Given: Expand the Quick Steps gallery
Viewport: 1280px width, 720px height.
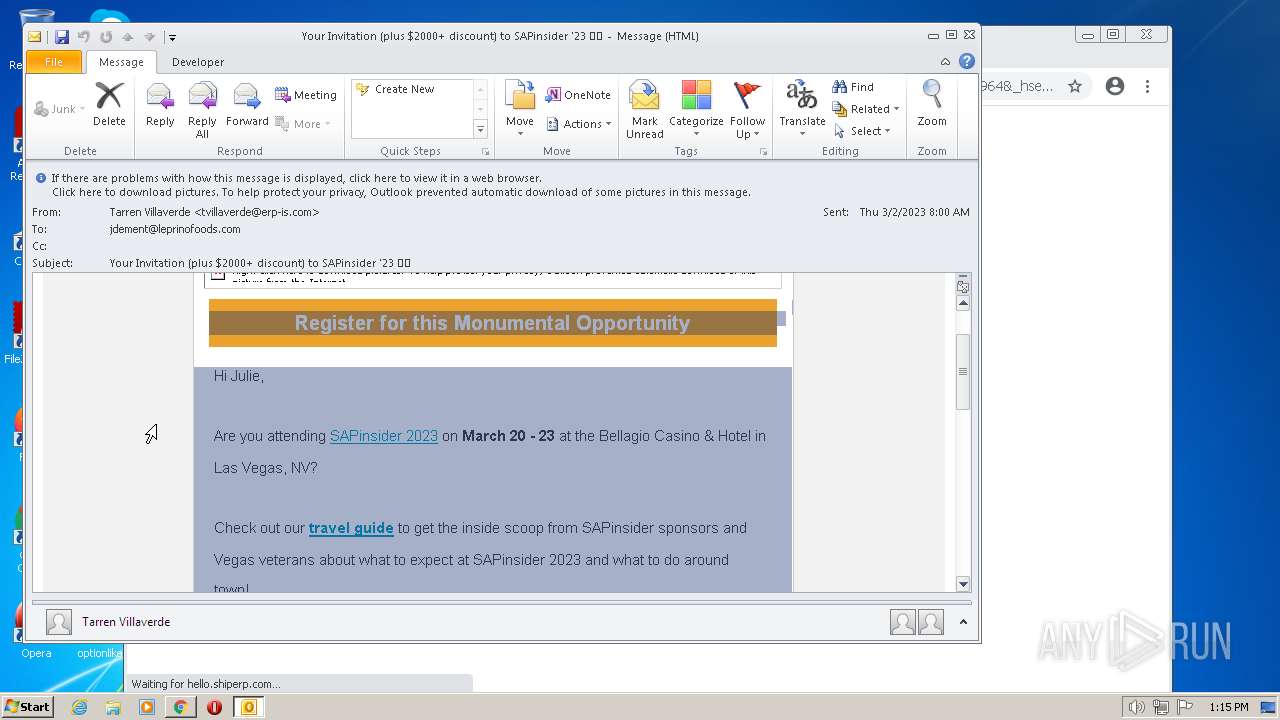Looking at the screenshot, I should click(x=480, y=129).
